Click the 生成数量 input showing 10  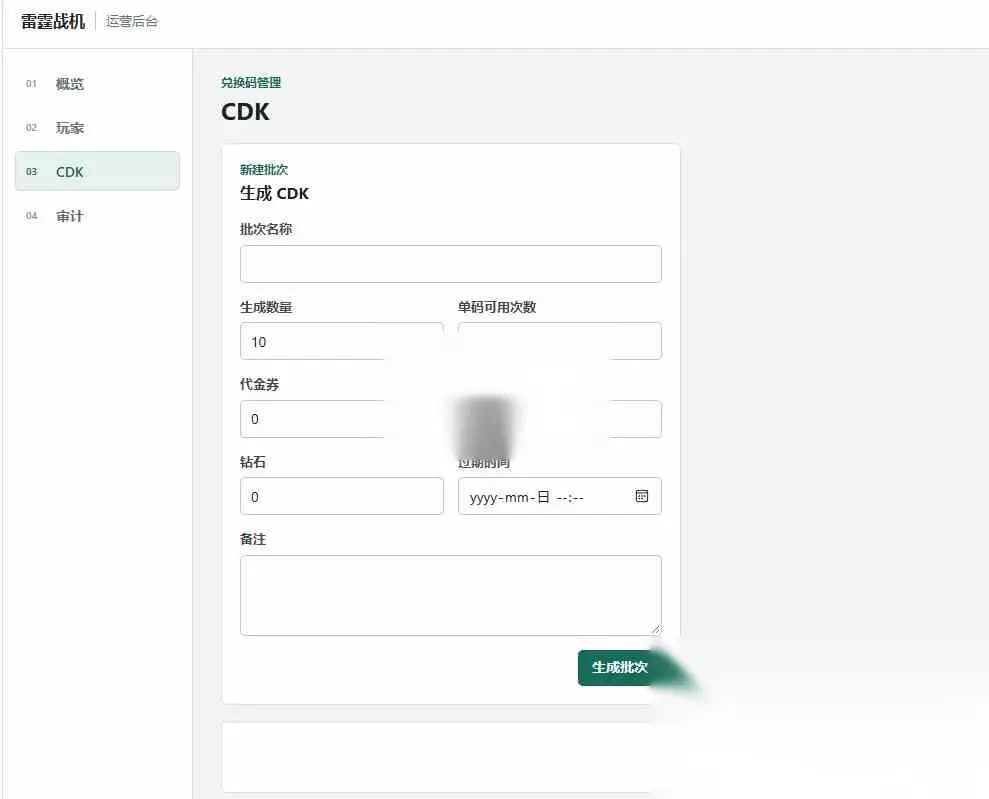342,341
